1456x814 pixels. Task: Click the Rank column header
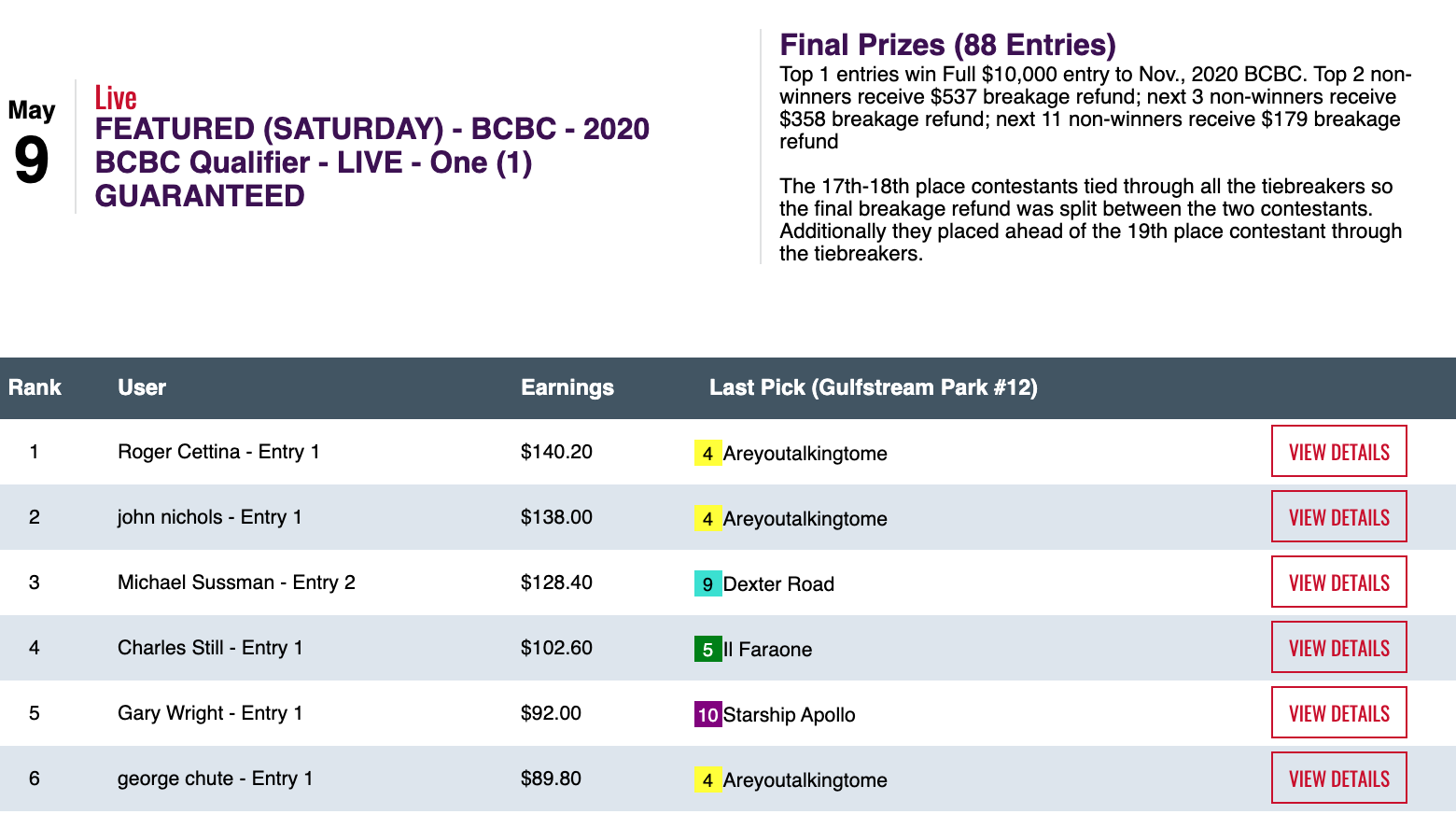click(35, 387)
